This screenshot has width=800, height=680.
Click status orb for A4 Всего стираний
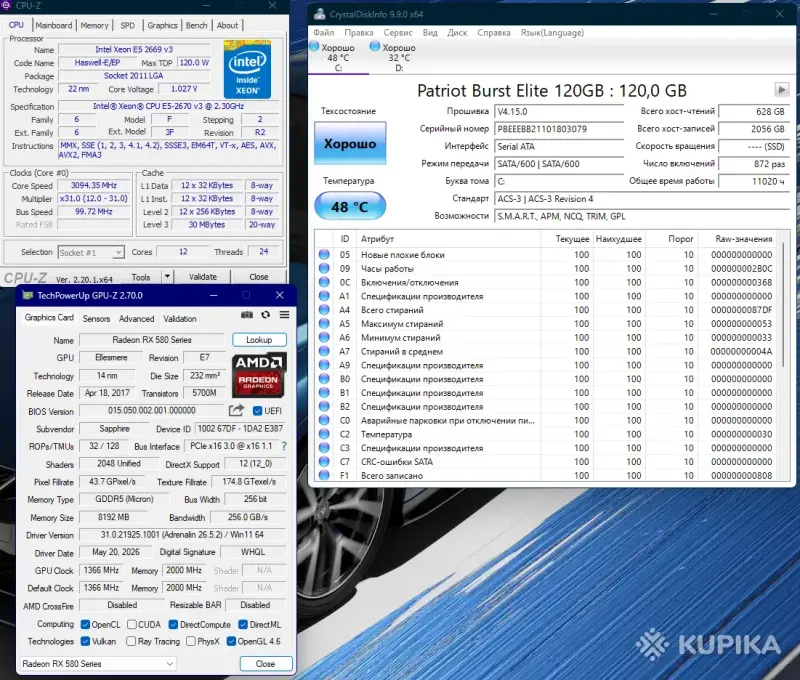pyautogui.click(x=324, y=309)
